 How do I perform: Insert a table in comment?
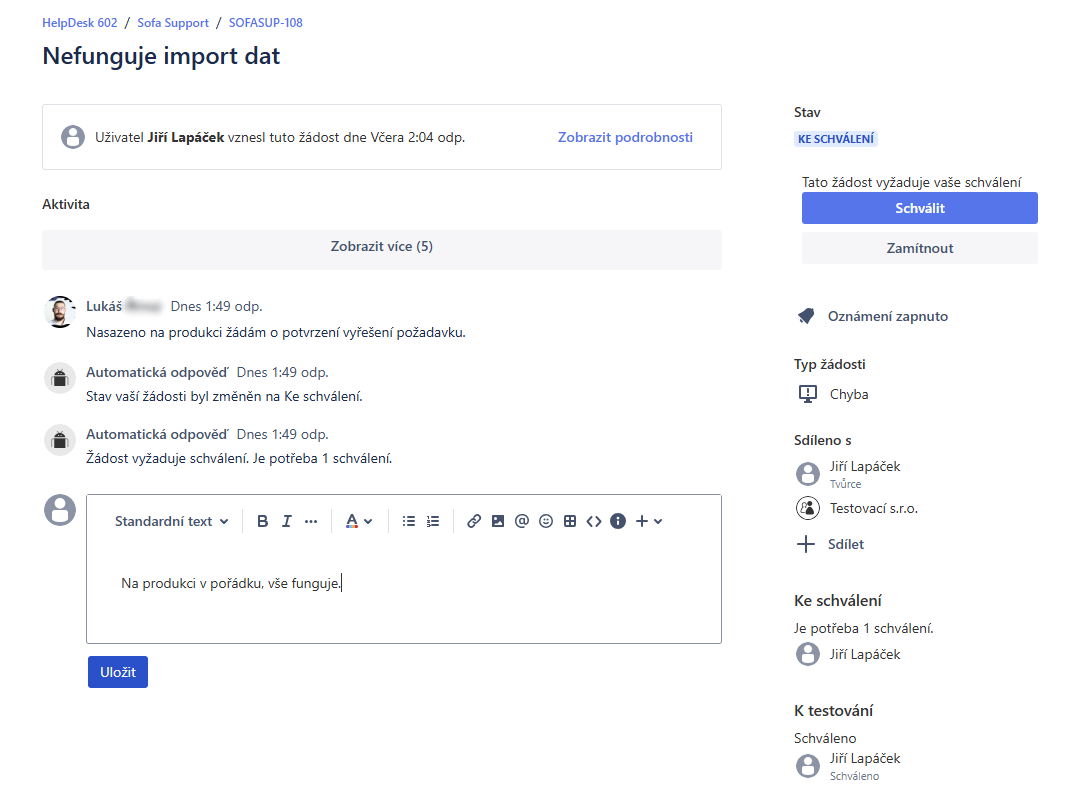[x=570, y=521]
